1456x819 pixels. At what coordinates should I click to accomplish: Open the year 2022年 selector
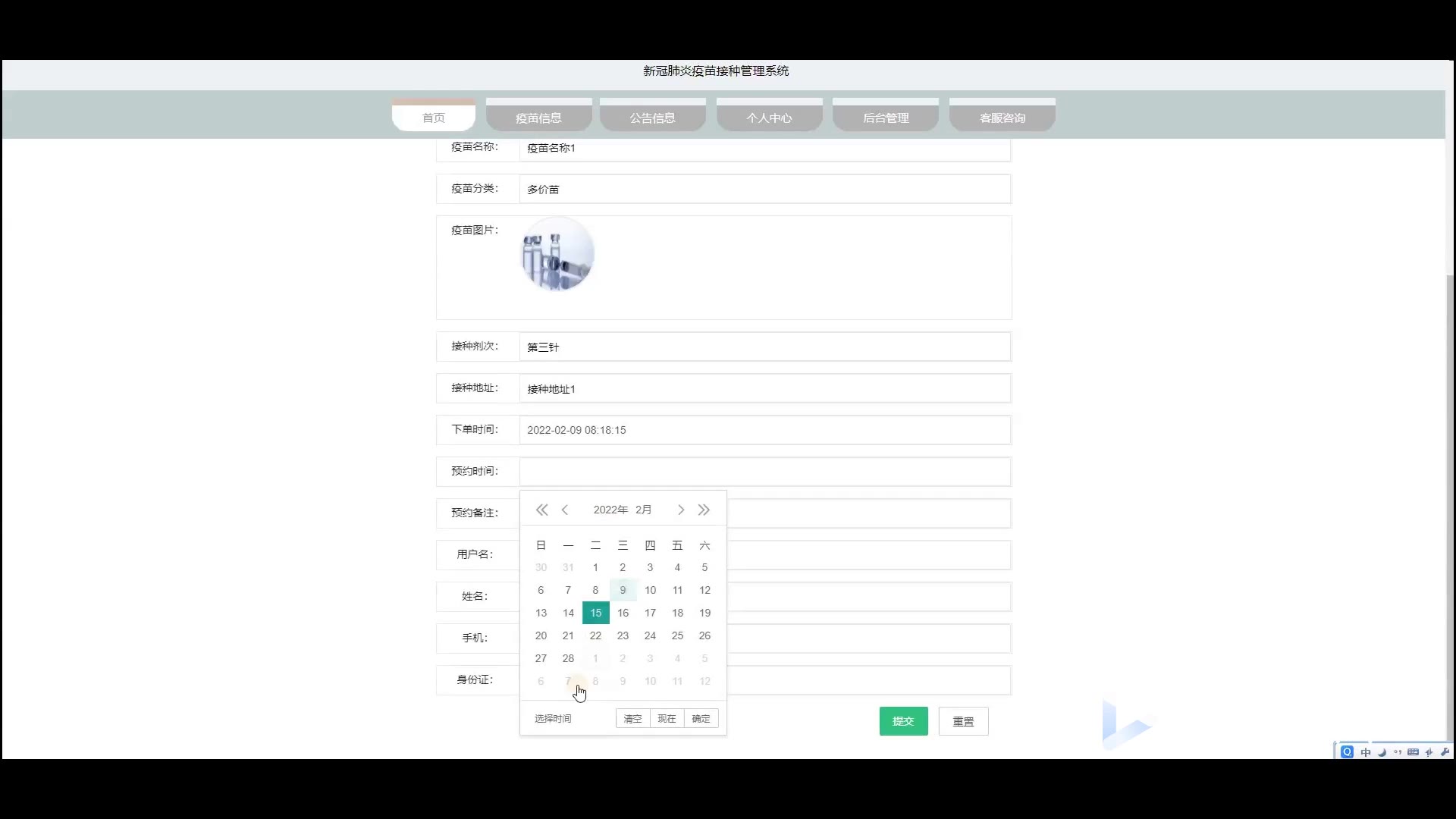(610, 510)
